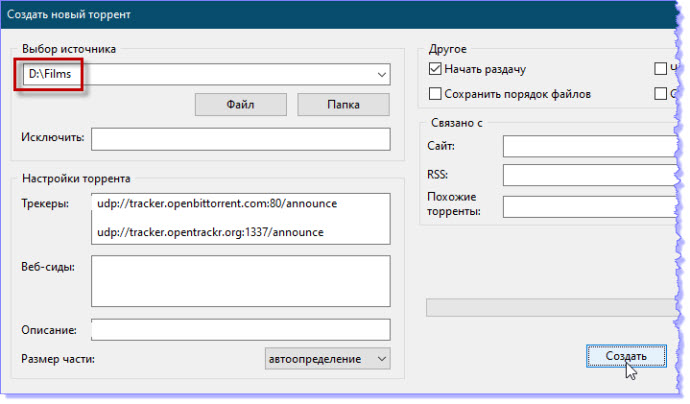Screen dimensions: 690x404
Task: Click the "Создать" button
Action: coord(626,356)
